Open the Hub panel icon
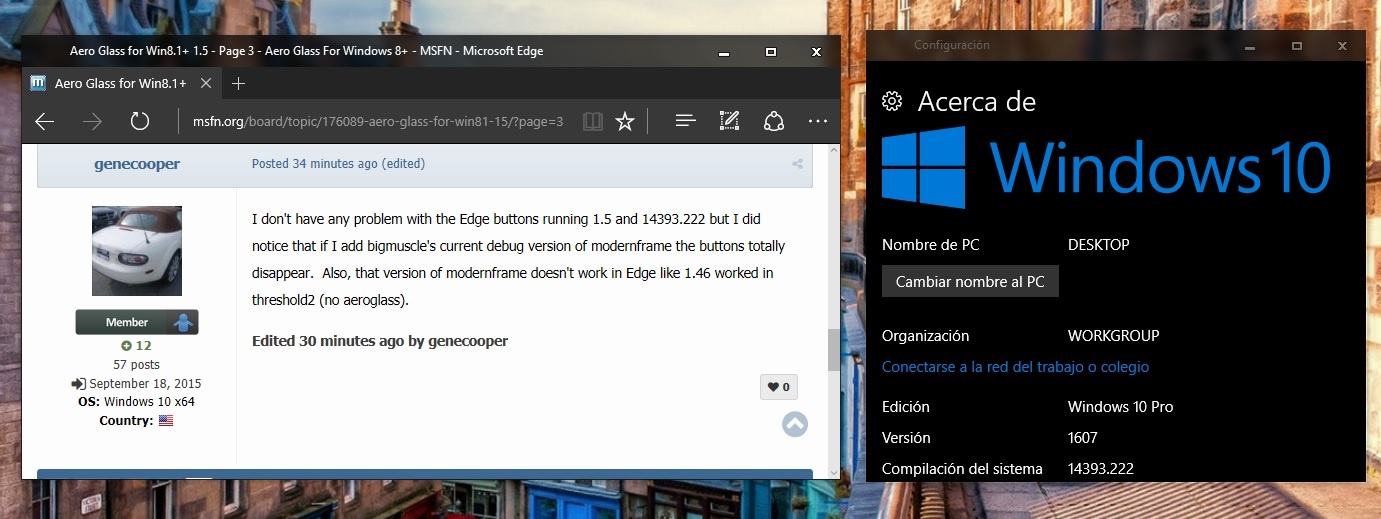 (685, 122)
